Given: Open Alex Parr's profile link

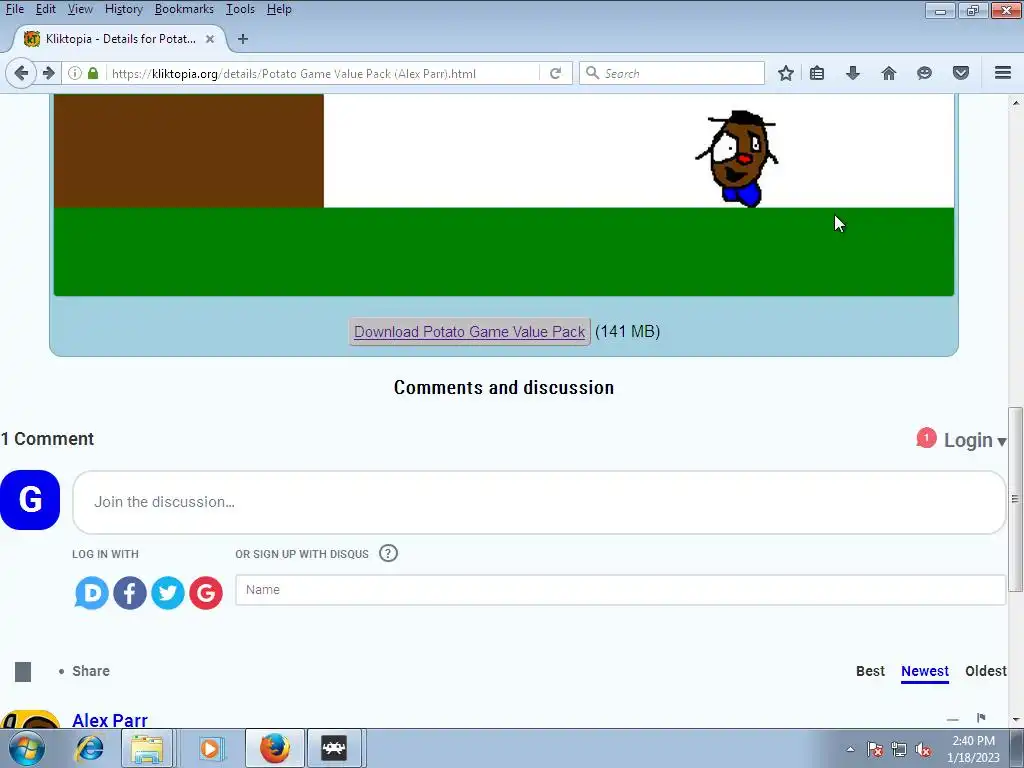Looking at the screenshot, I should [110, 720].
